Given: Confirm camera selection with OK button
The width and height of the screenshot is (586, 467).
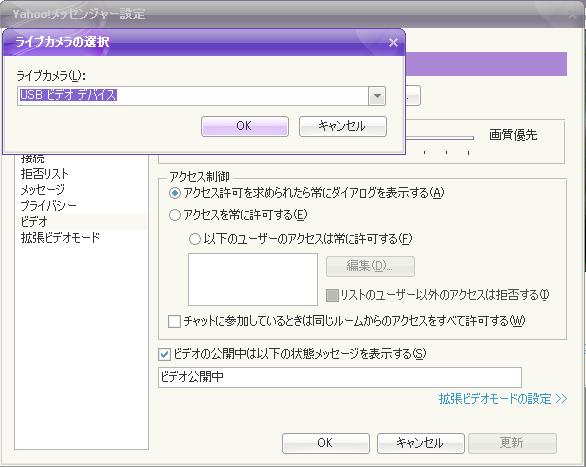Looking at the screenshot, I should point(245,126).
